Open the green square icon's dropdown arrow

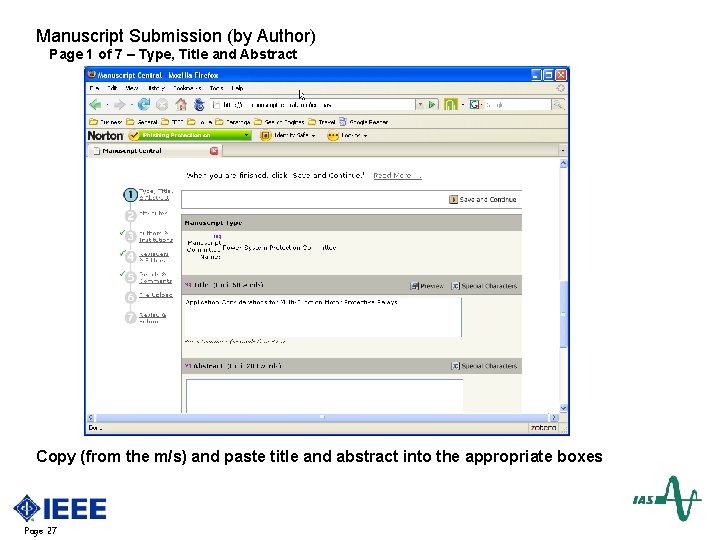(x=463, y=105)
